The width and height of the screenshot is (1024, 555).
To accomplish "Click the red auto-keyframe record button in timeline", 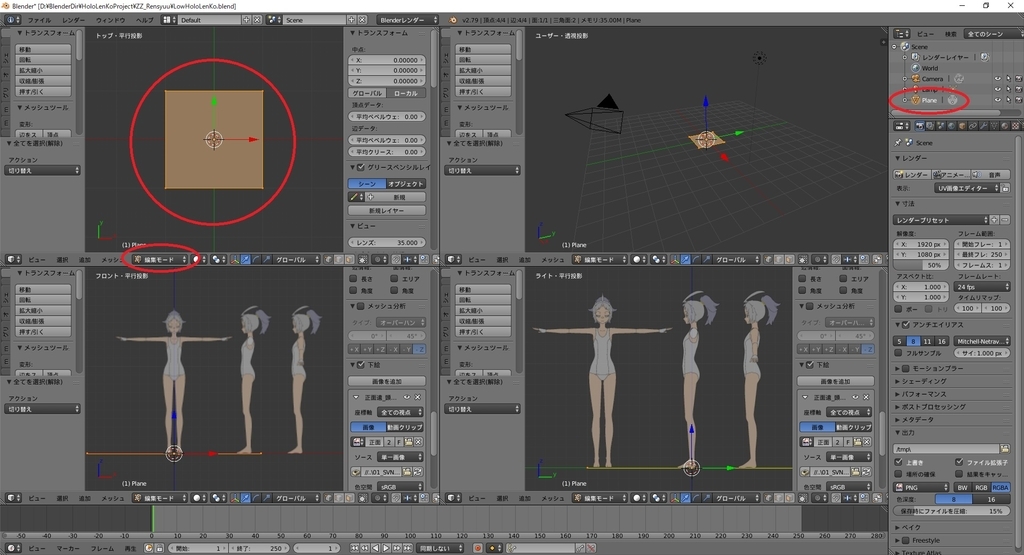I will coord(477,548).
